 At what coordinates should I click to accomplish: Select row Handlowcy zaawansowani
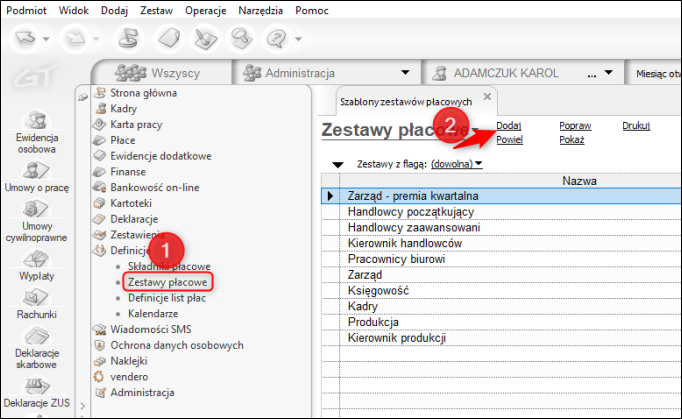point(501,228)
